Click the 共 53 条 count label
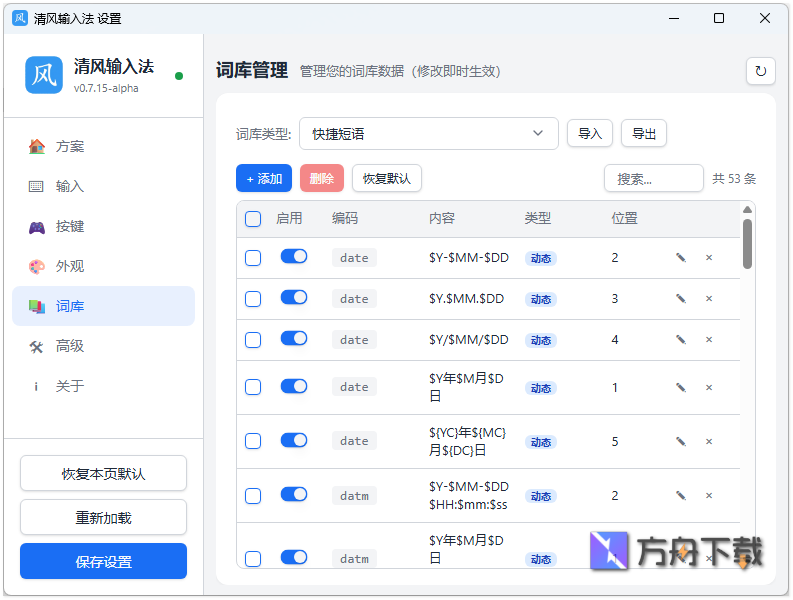This screenshot has height=600, width=793. coord(734,179)
